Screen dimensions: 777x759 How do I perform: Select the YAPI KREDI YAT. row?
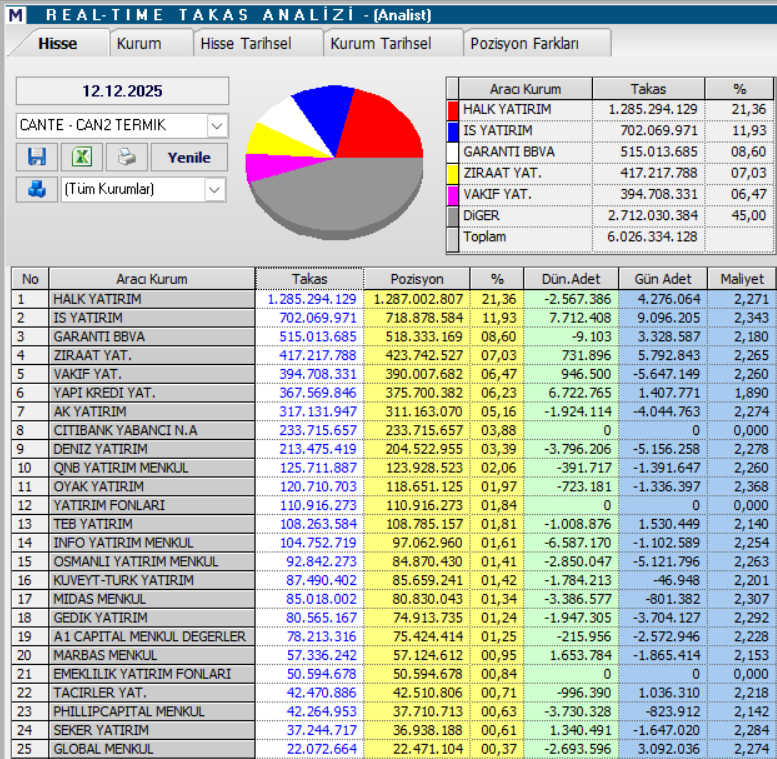(394, 393)
